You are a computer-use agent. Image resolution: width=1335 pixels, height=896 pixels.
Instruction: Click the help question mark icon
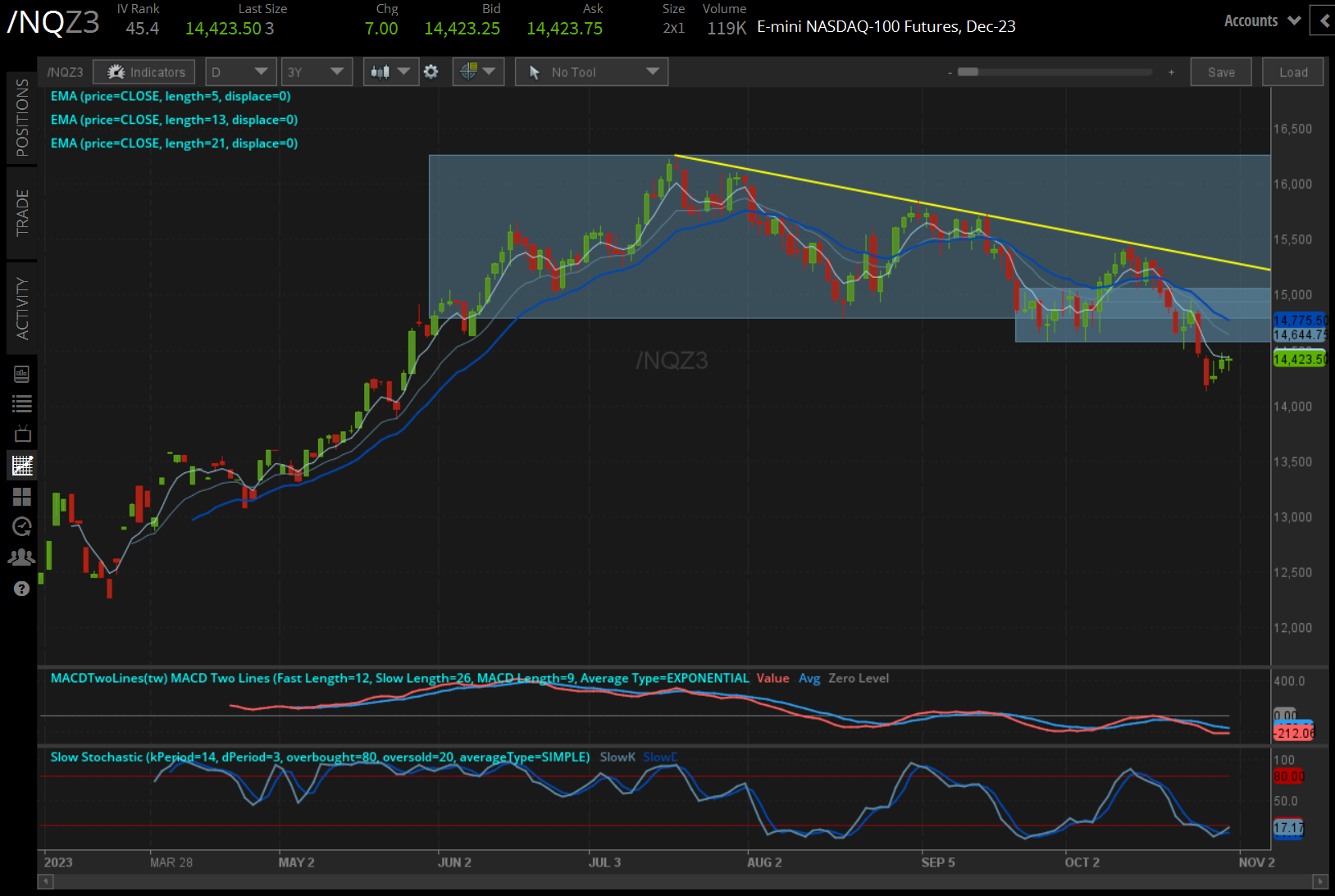[22, 588]
